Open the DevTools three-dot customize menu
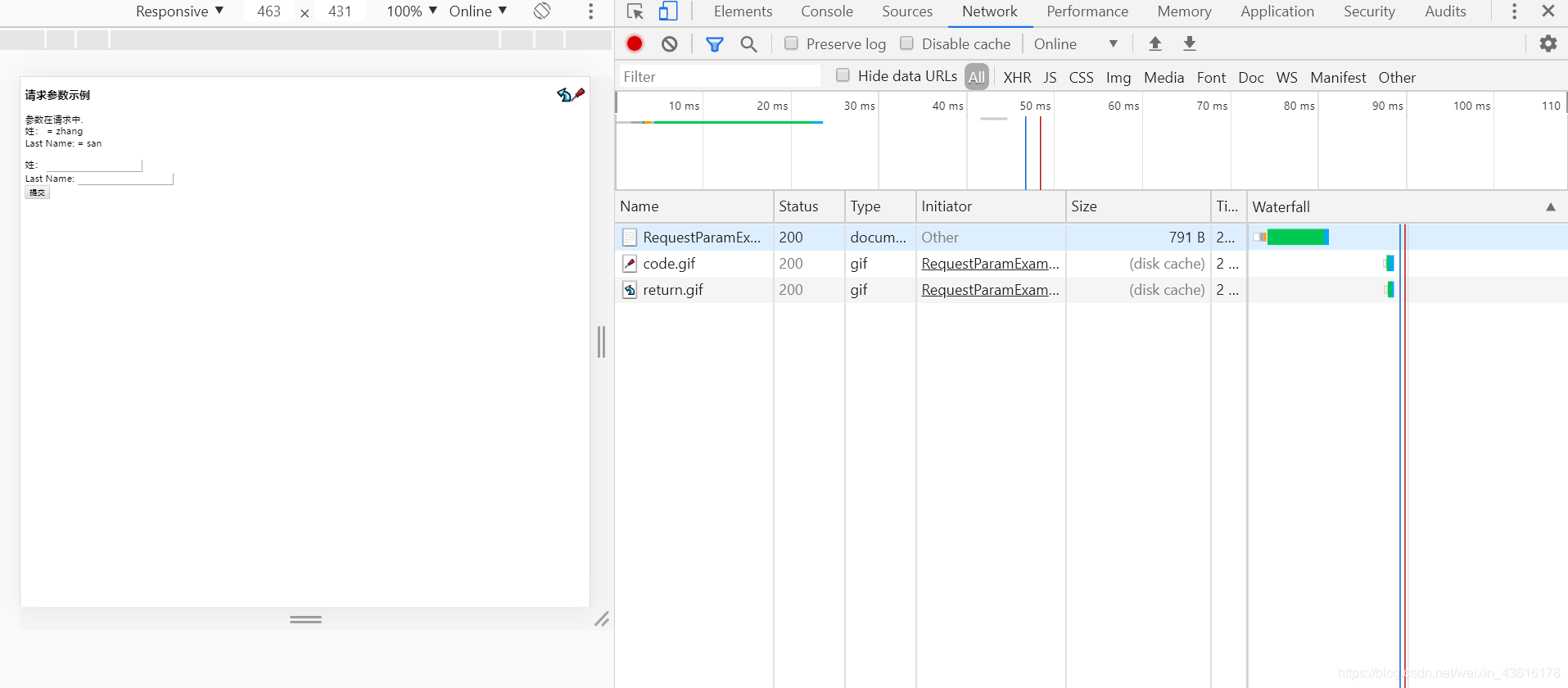Image resolution: width=1568 pixels, height=688 pixels. [x=1514, y=11]
